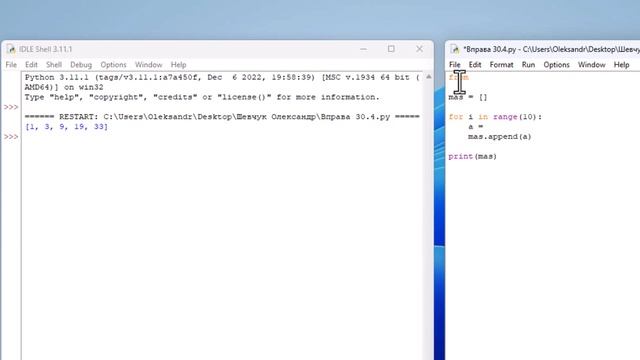This screenshot has height=360, width=640.
Task: Open File menu in the editor window
Action: click(455, 65)
